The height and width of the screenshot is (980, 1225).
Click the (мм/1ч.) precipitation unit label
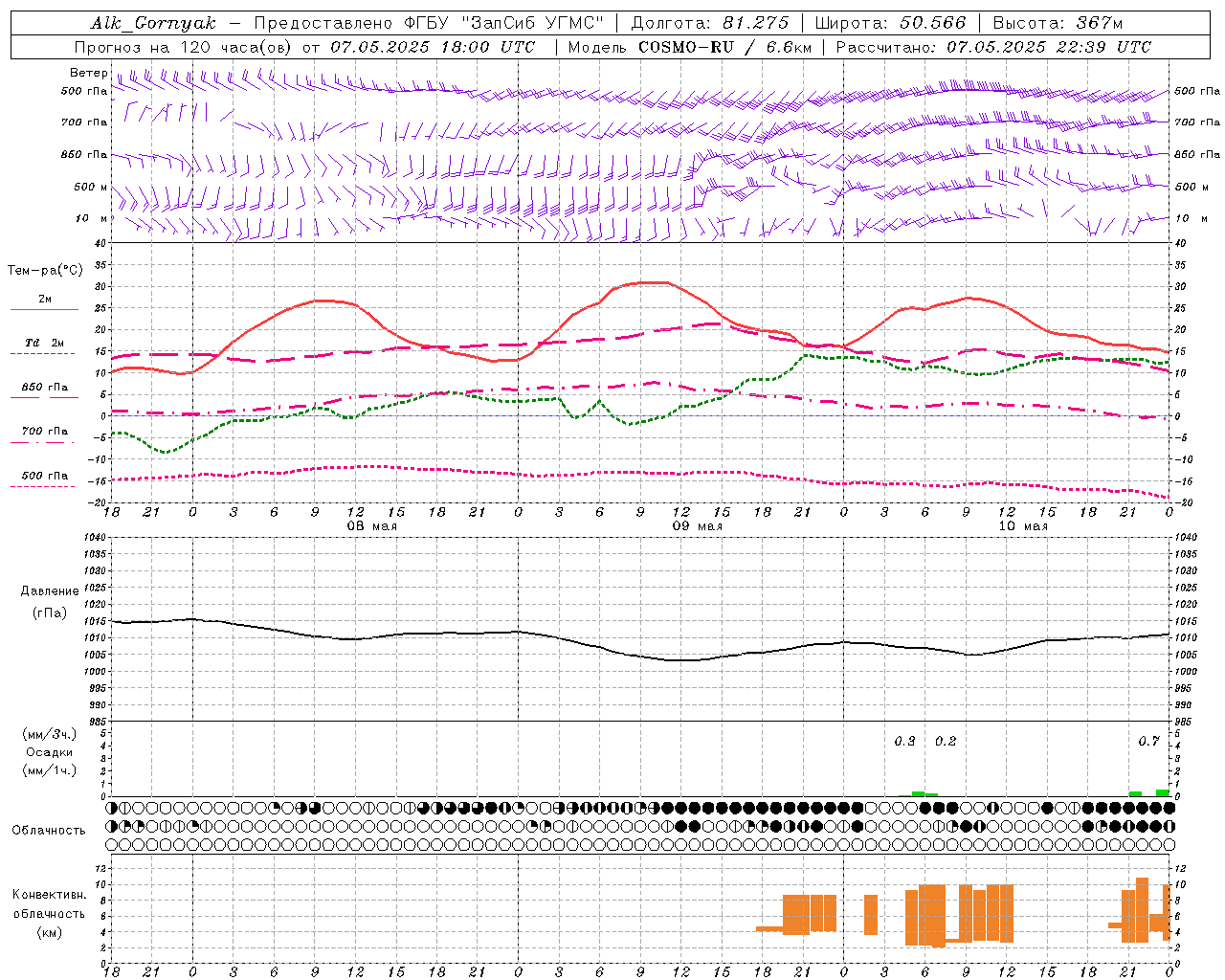tap(50, 770)
